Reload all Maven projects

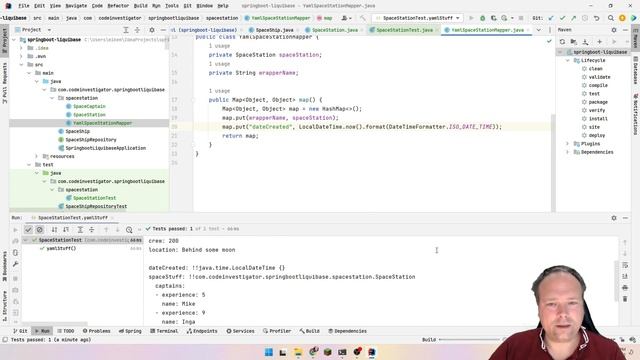pos(562,42)
